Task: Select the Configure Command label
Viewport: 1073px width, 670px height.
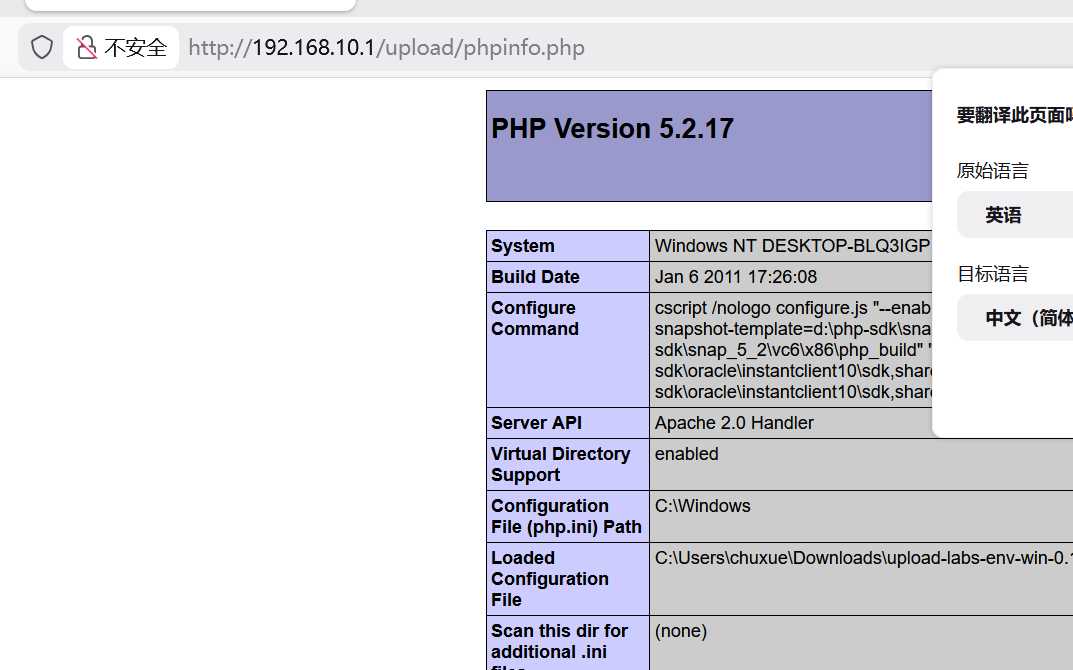Action: (534, 318)
